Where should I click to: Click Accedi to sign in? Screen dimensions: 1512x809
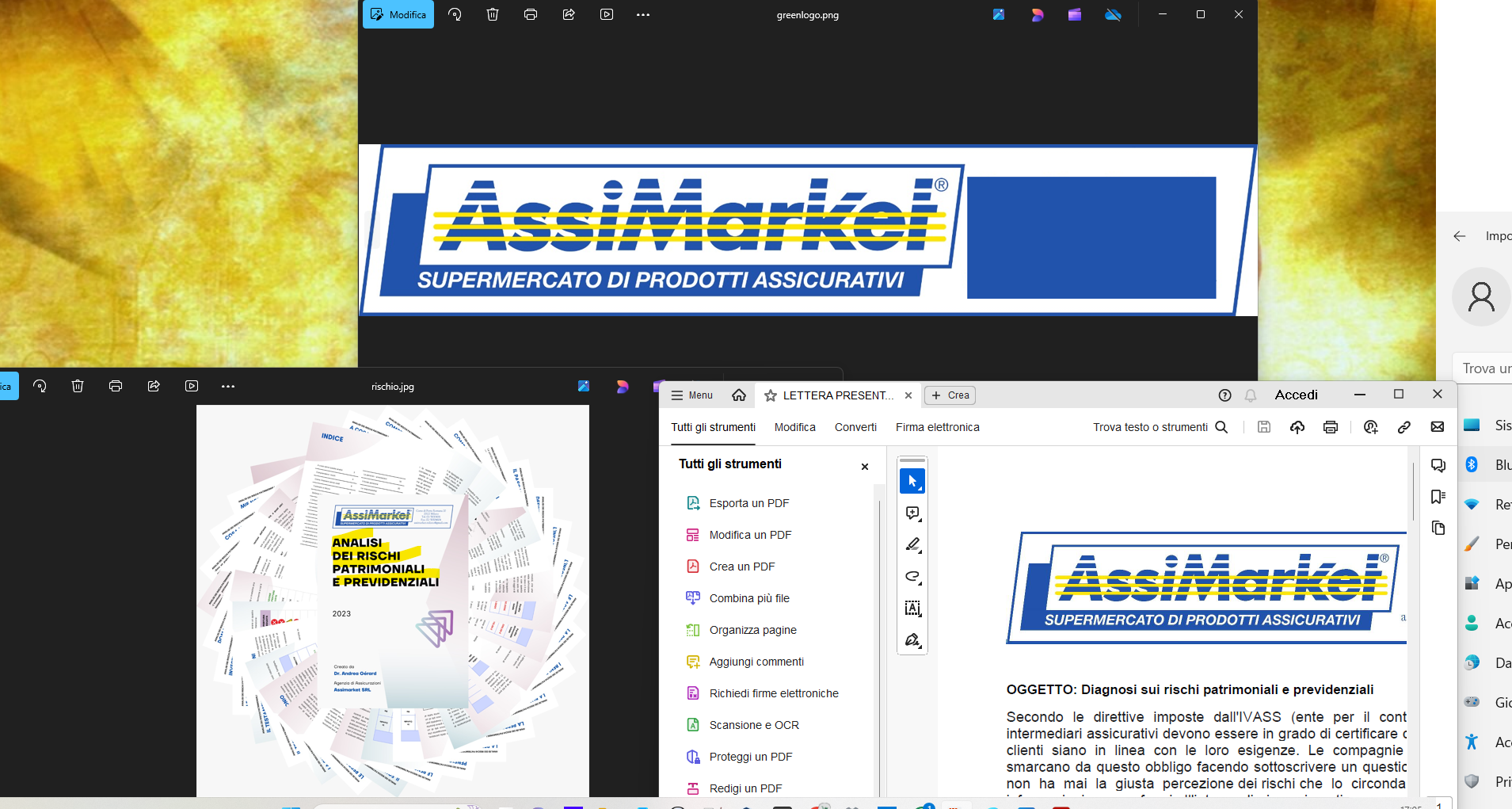1296,395
